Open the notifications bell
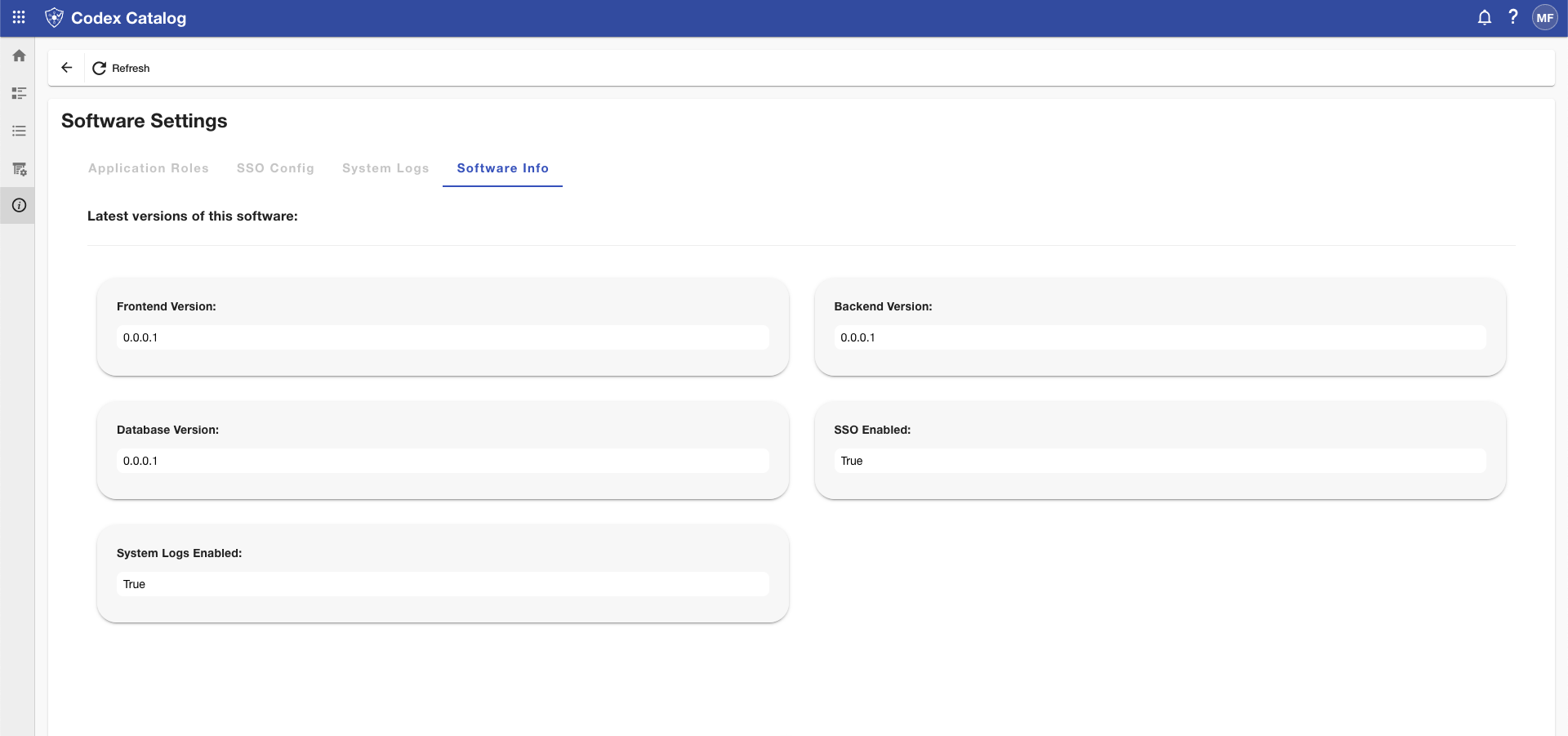The image size is (1568, 736). click(1485, 17)
